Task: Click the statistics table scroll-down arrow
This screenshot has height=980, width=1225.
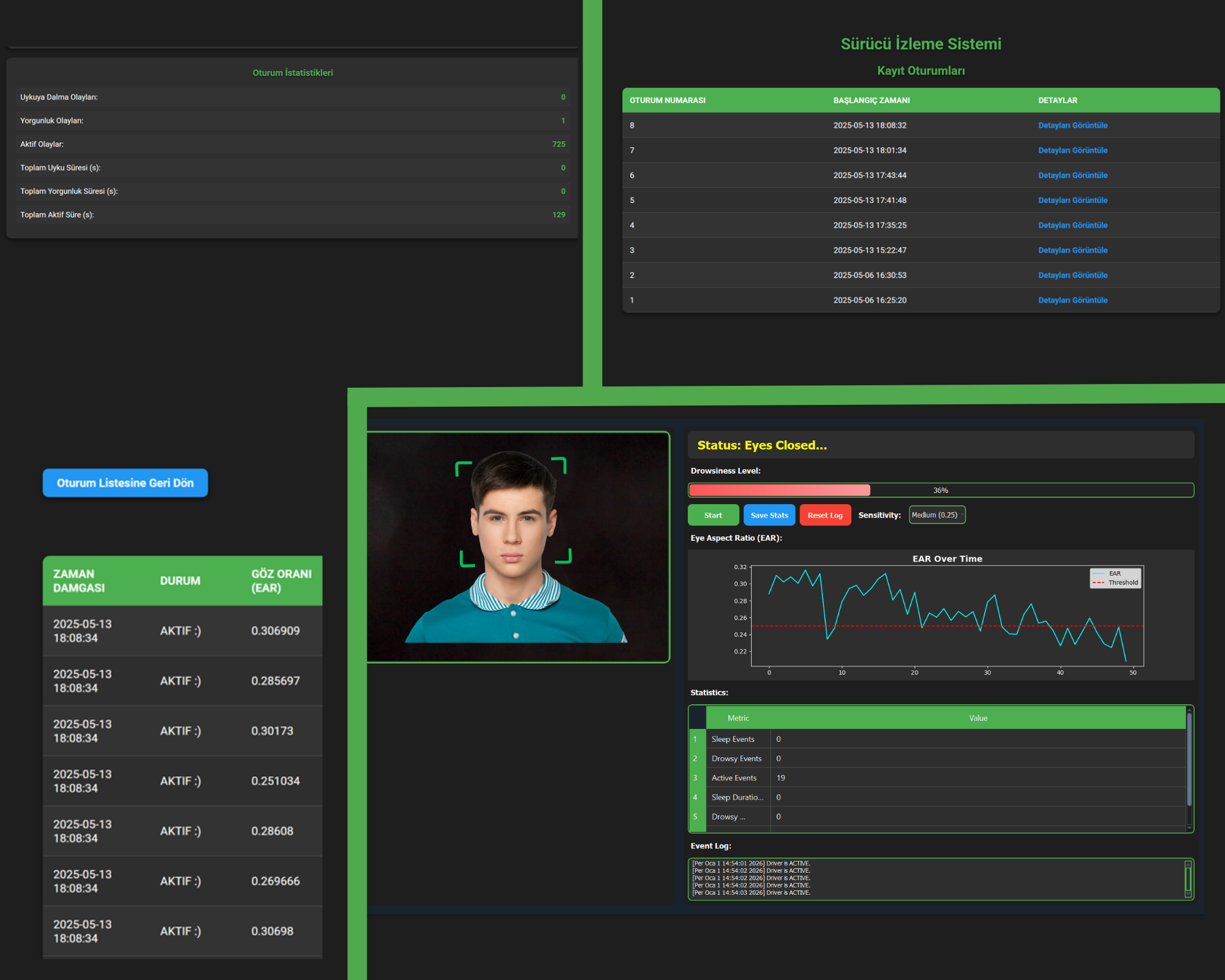Action: [x=1189, y=827]
